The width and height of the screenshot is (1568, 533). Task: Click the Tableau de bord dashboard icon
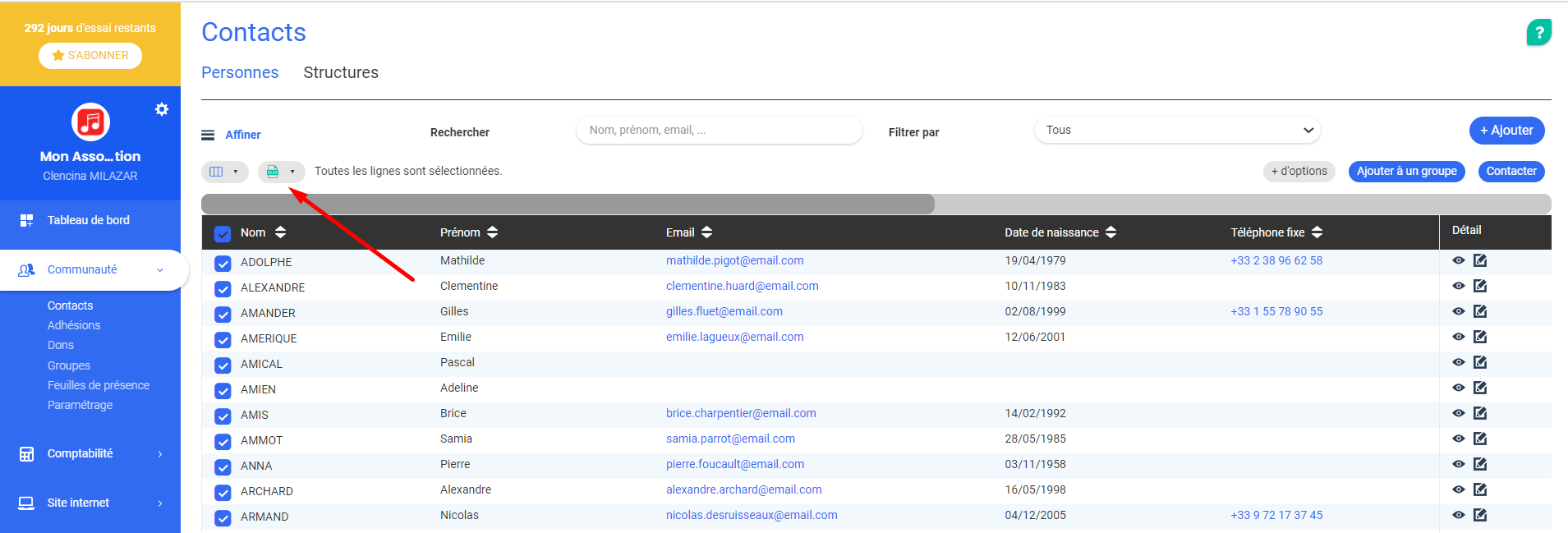click(x=26, y=220)
